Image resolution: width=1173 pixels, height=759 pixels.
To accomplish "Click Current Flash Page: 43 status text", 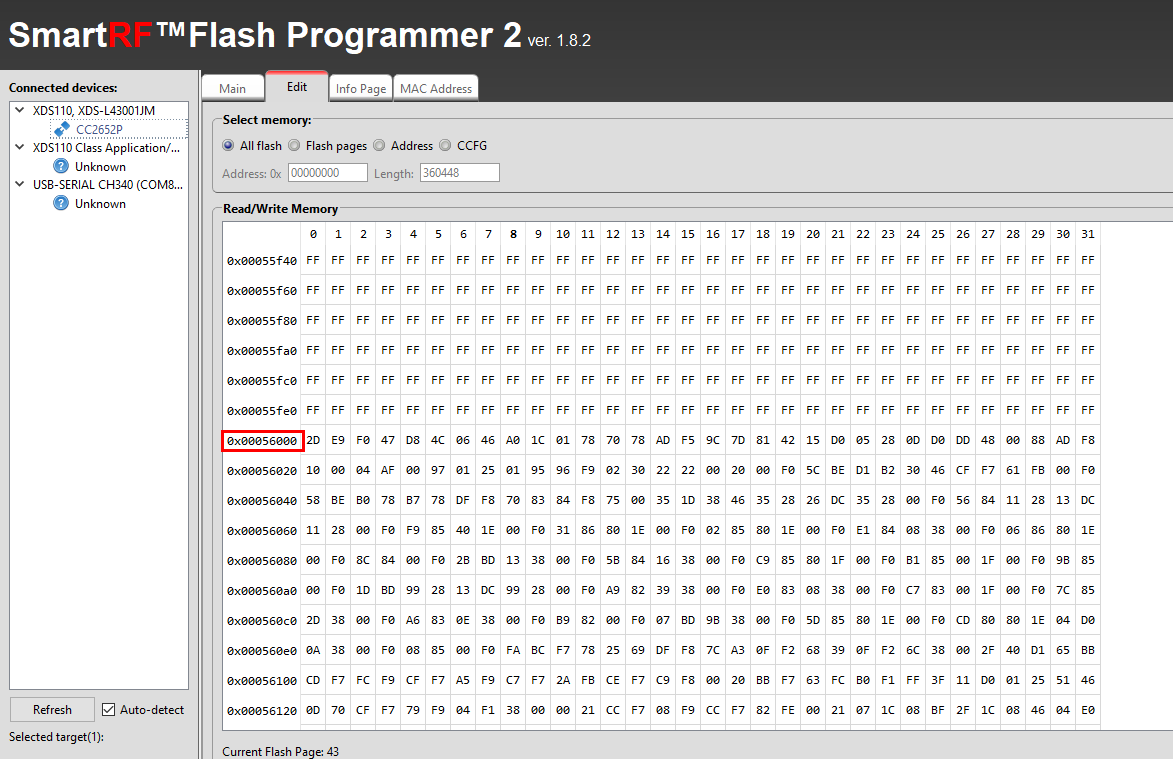I will (281, 752).
